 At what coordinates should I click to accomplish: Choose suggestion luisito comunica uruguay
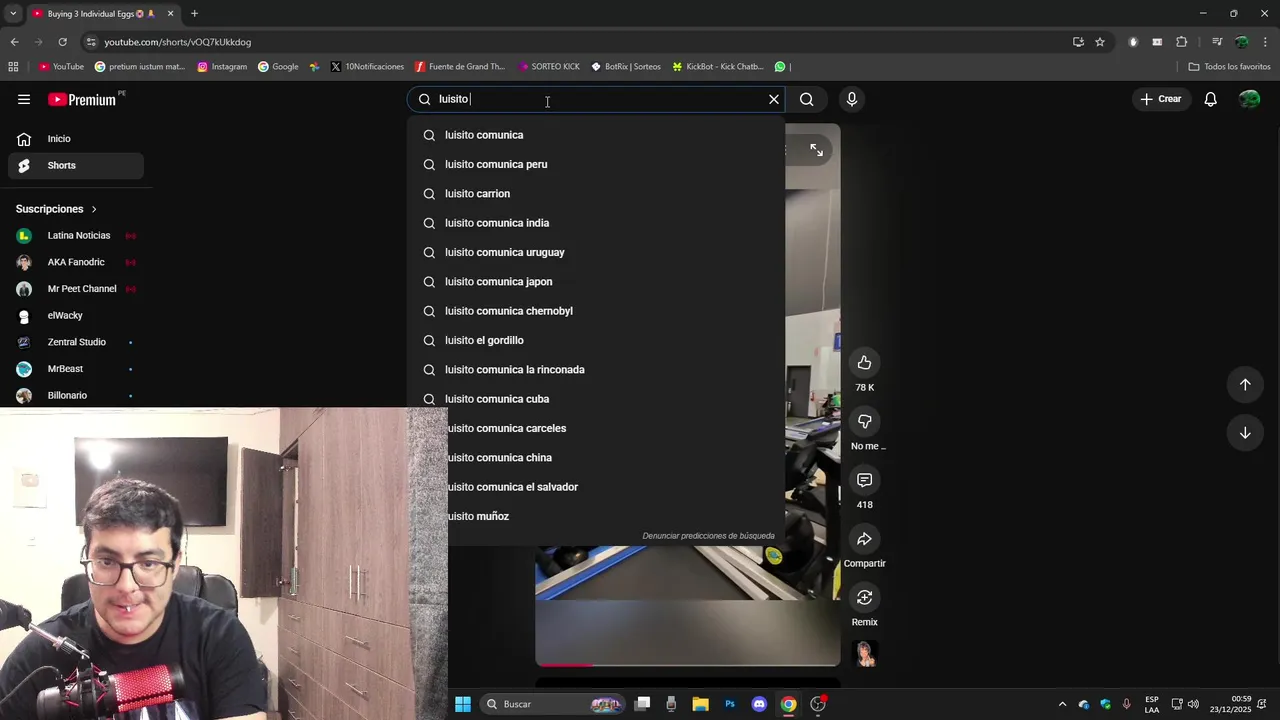click(x=596, y=252)
